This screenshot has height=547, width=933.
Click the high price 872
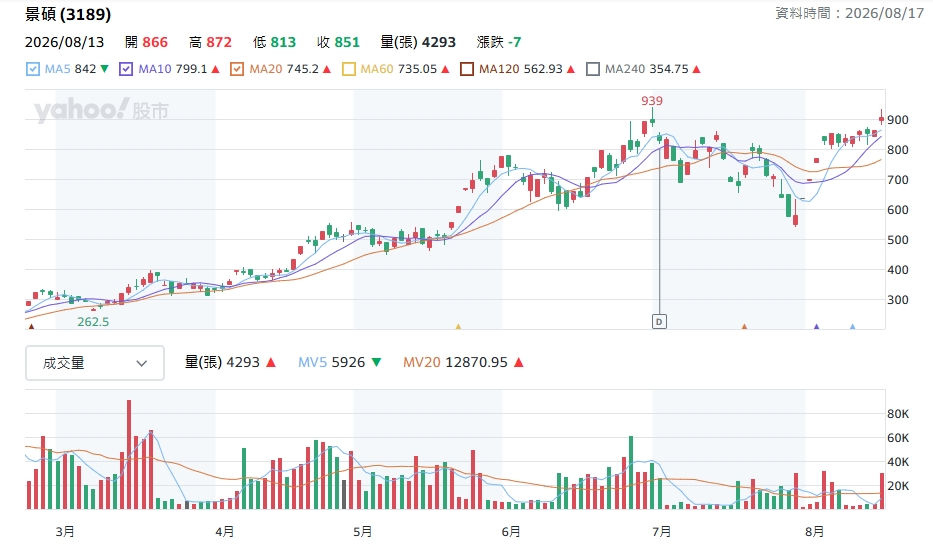click(x=219, y=42)
